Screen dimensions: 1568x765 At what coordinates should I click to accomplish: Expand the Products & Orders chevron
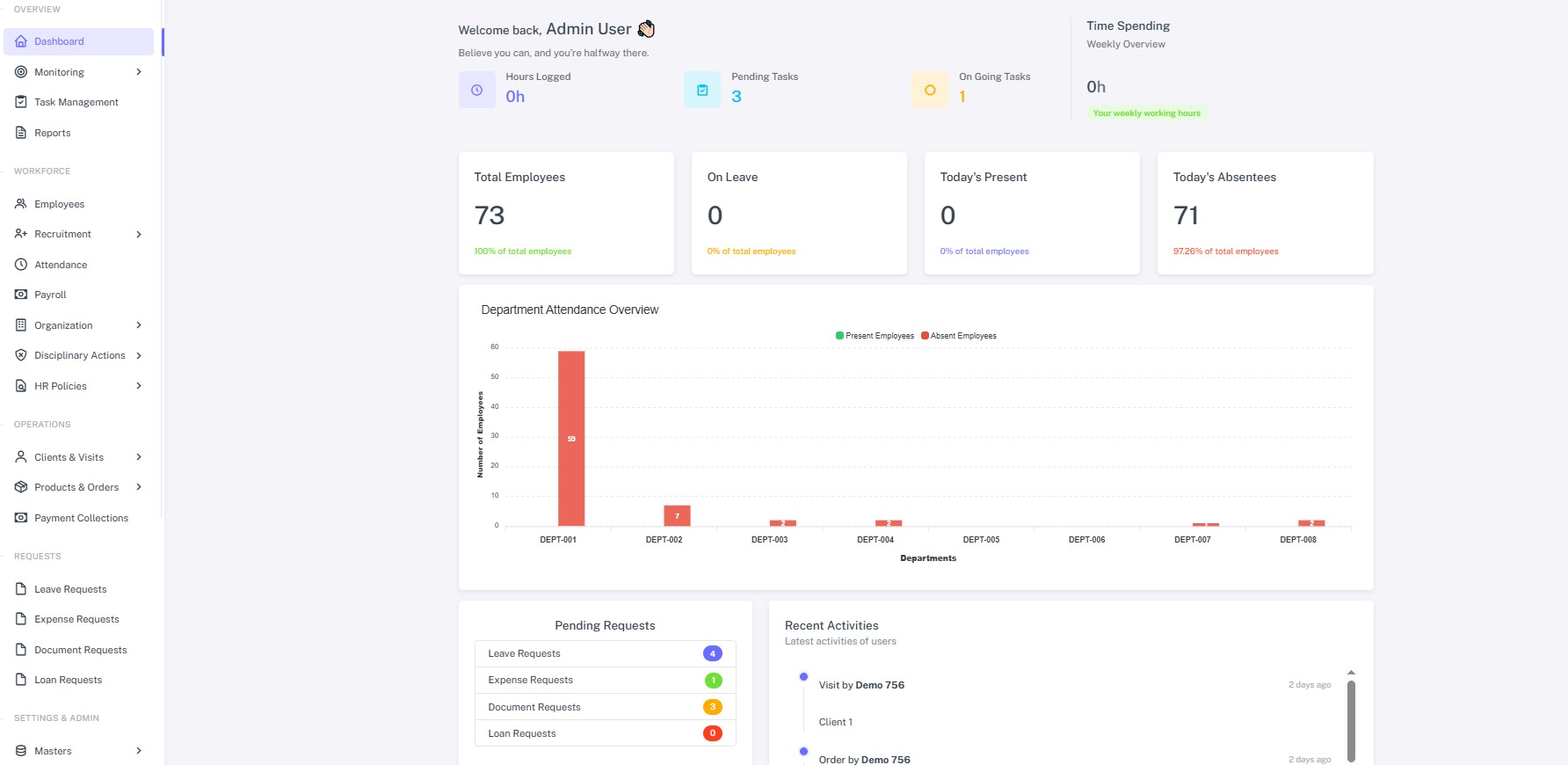click(x=139, y=487)
